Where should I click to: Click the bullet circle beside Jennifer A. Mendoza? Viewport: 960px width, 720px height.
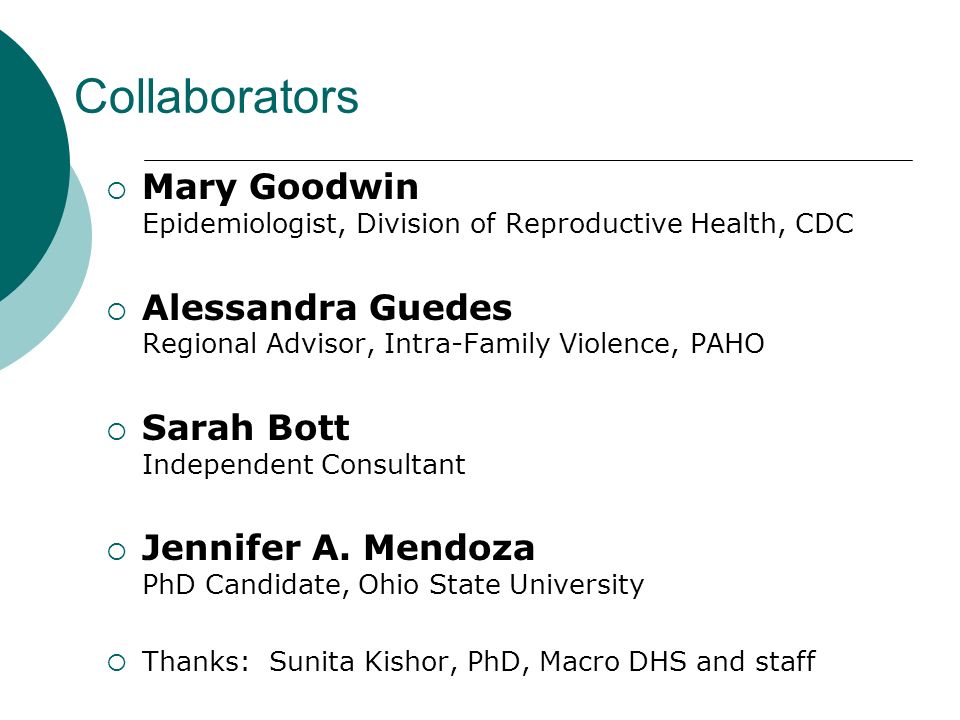[x=116, y=552]
